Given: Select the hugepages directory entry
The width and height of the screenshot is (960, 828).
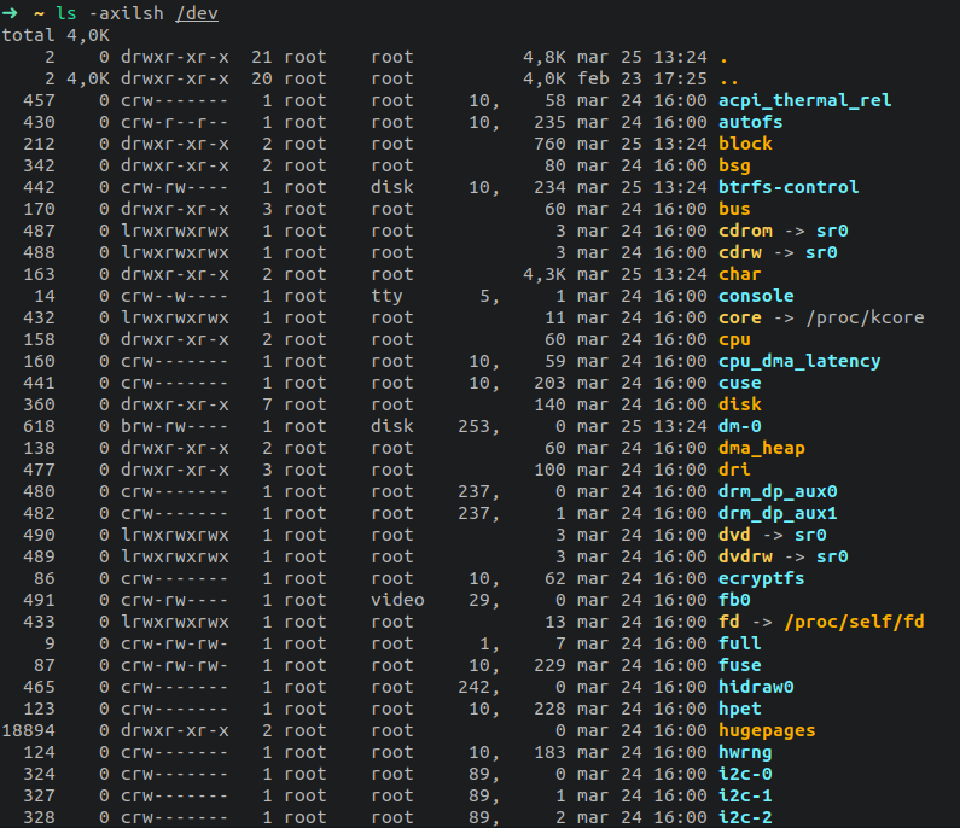Looking at the screenshot, I should [766, 730].
